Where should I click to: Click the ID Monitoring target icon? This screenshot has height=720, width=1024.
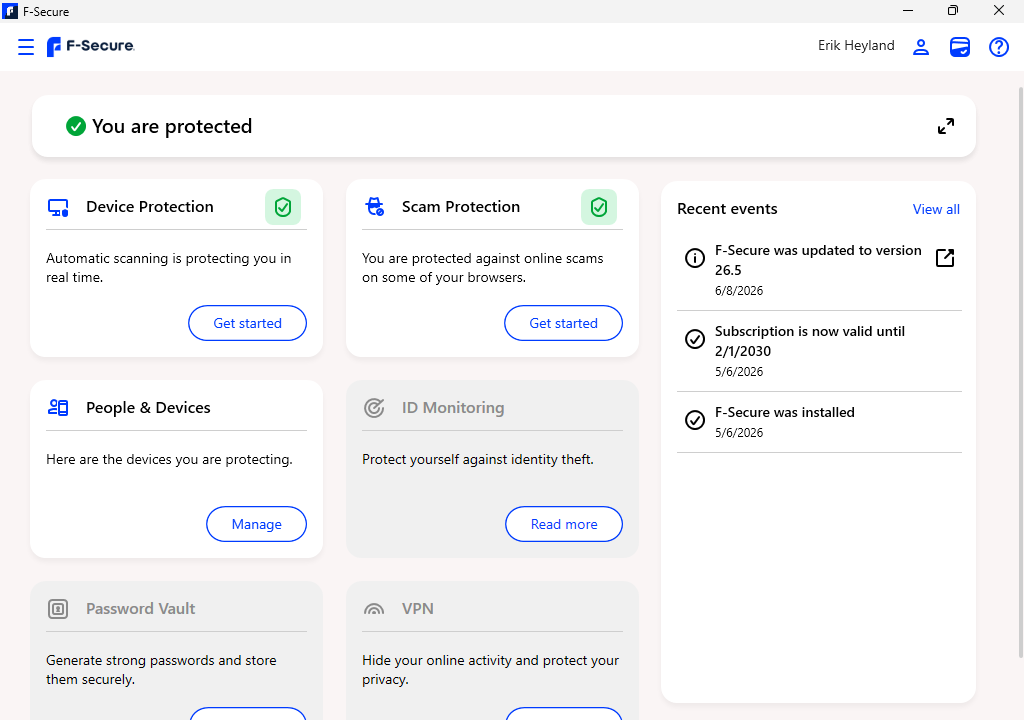click(x=374, y=408)
